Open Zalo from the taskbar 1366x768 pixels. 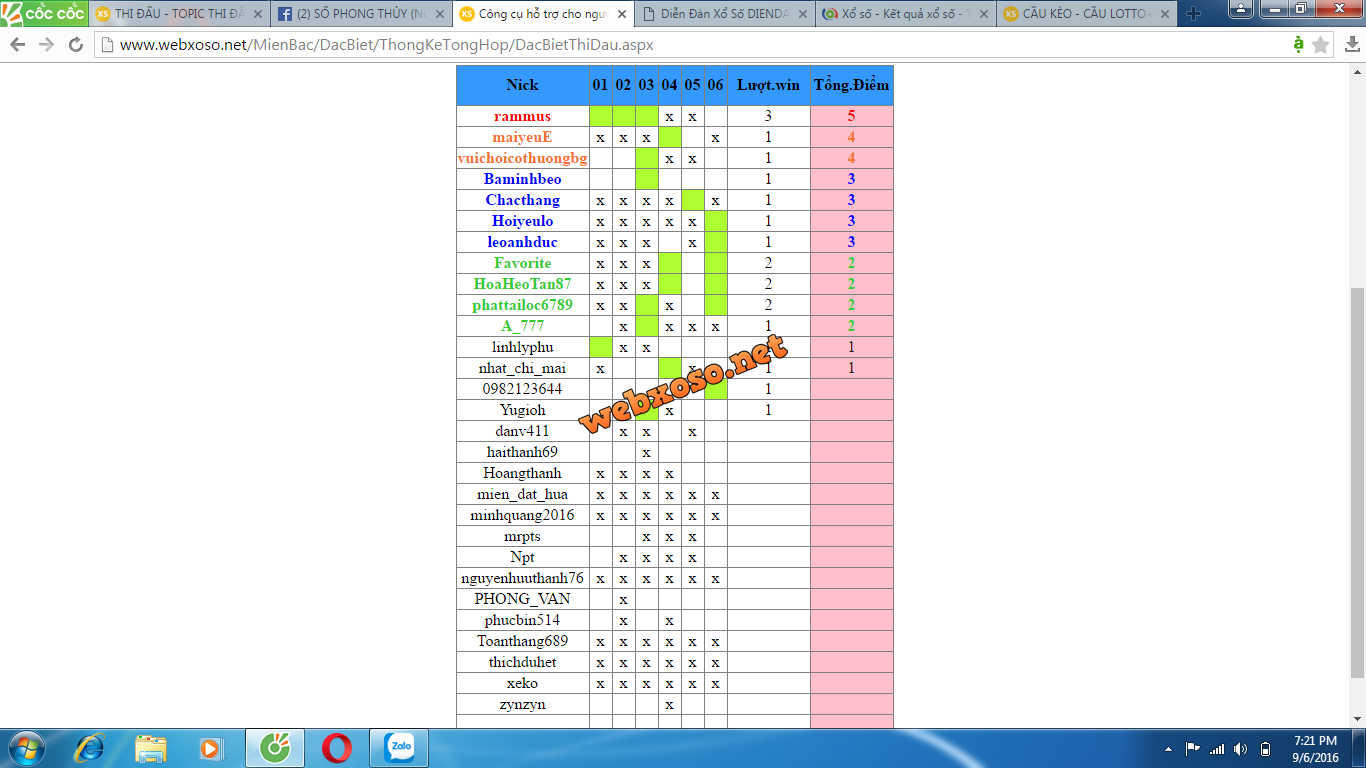(400, 747)
